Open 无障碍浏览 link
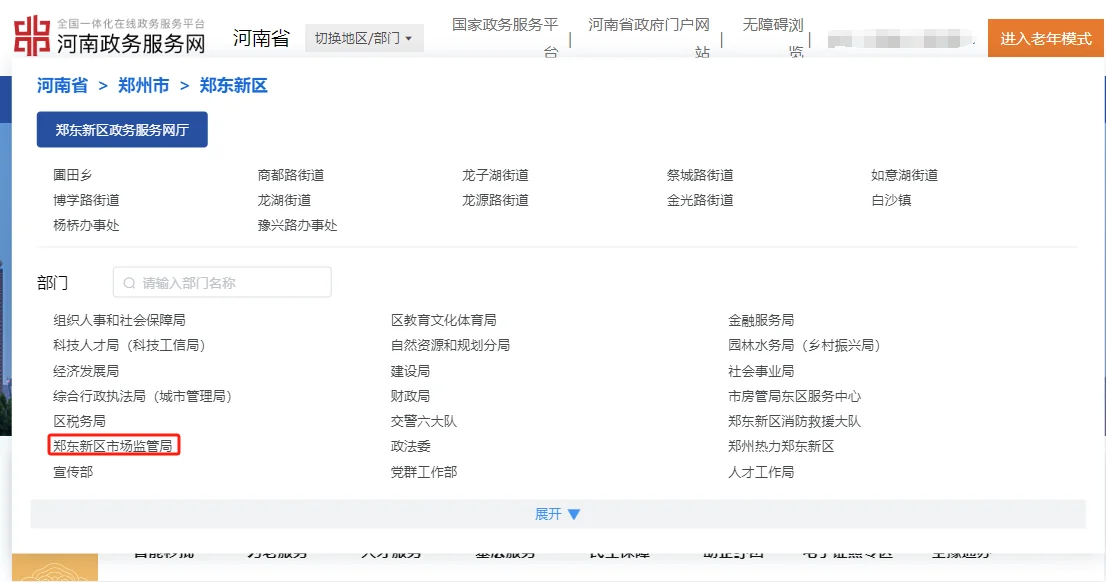The width and height of the screenshot is (1106, 582). click(x=773, y=38)
